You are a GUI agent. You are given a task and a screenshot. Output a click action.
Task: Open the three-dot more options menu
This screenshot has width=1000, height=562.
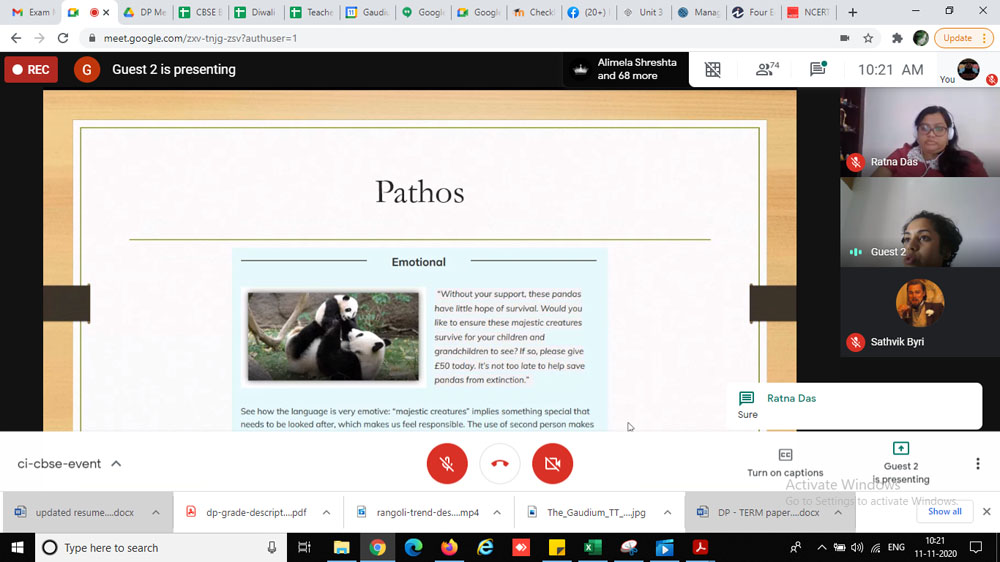click(x=978, y=464)
